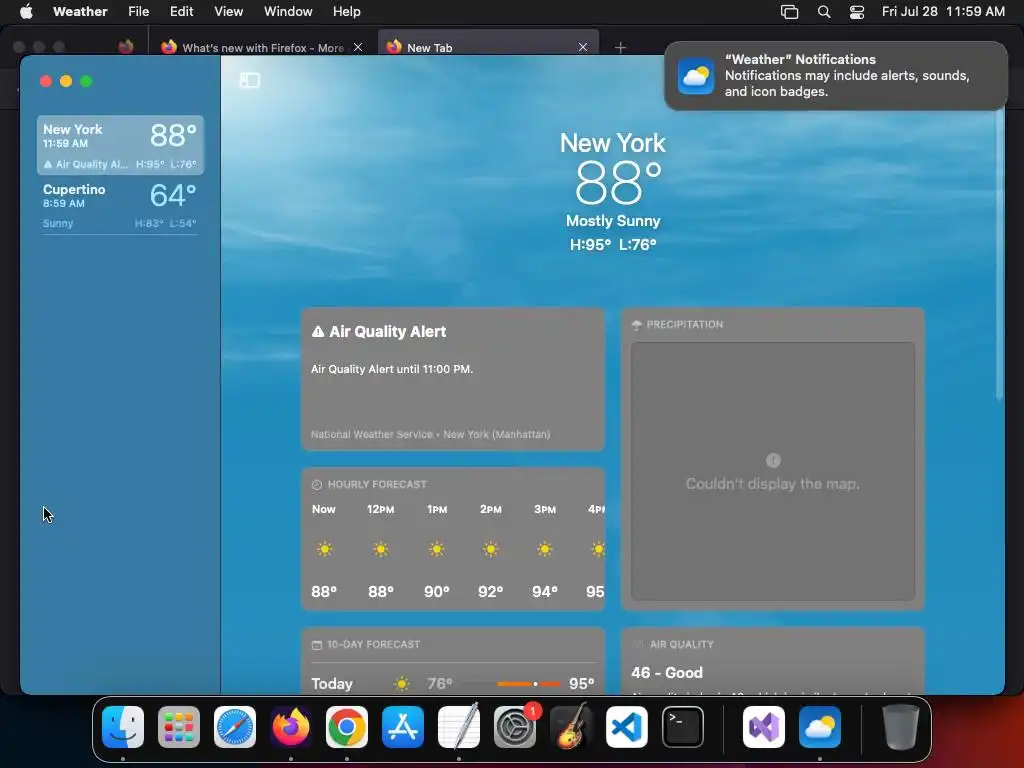
Task: Click the 90° temperature under 1PM
Action: tap(437, 592)
